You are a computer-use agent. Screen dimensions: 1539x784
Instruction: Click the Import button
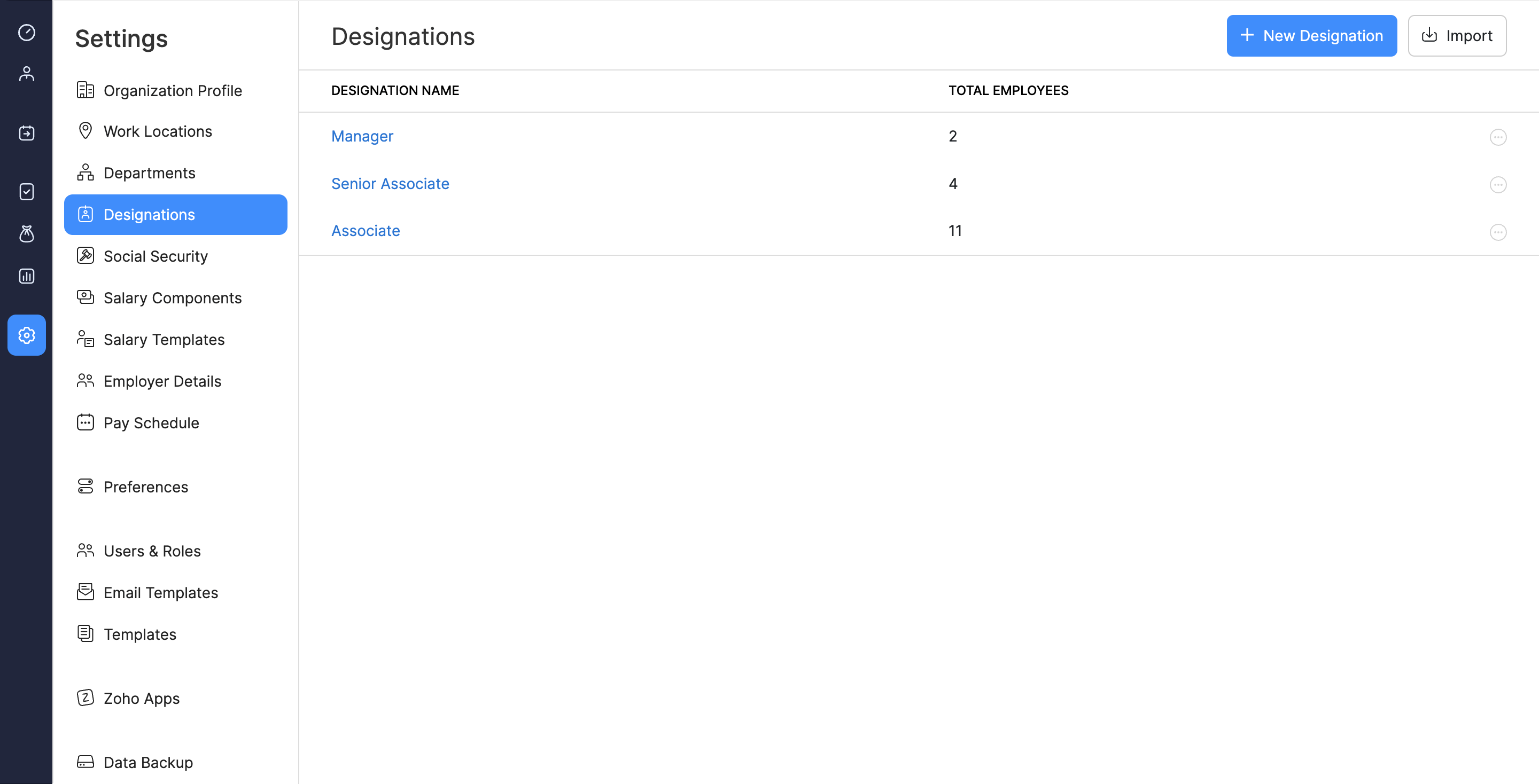tap(1458, 36)
